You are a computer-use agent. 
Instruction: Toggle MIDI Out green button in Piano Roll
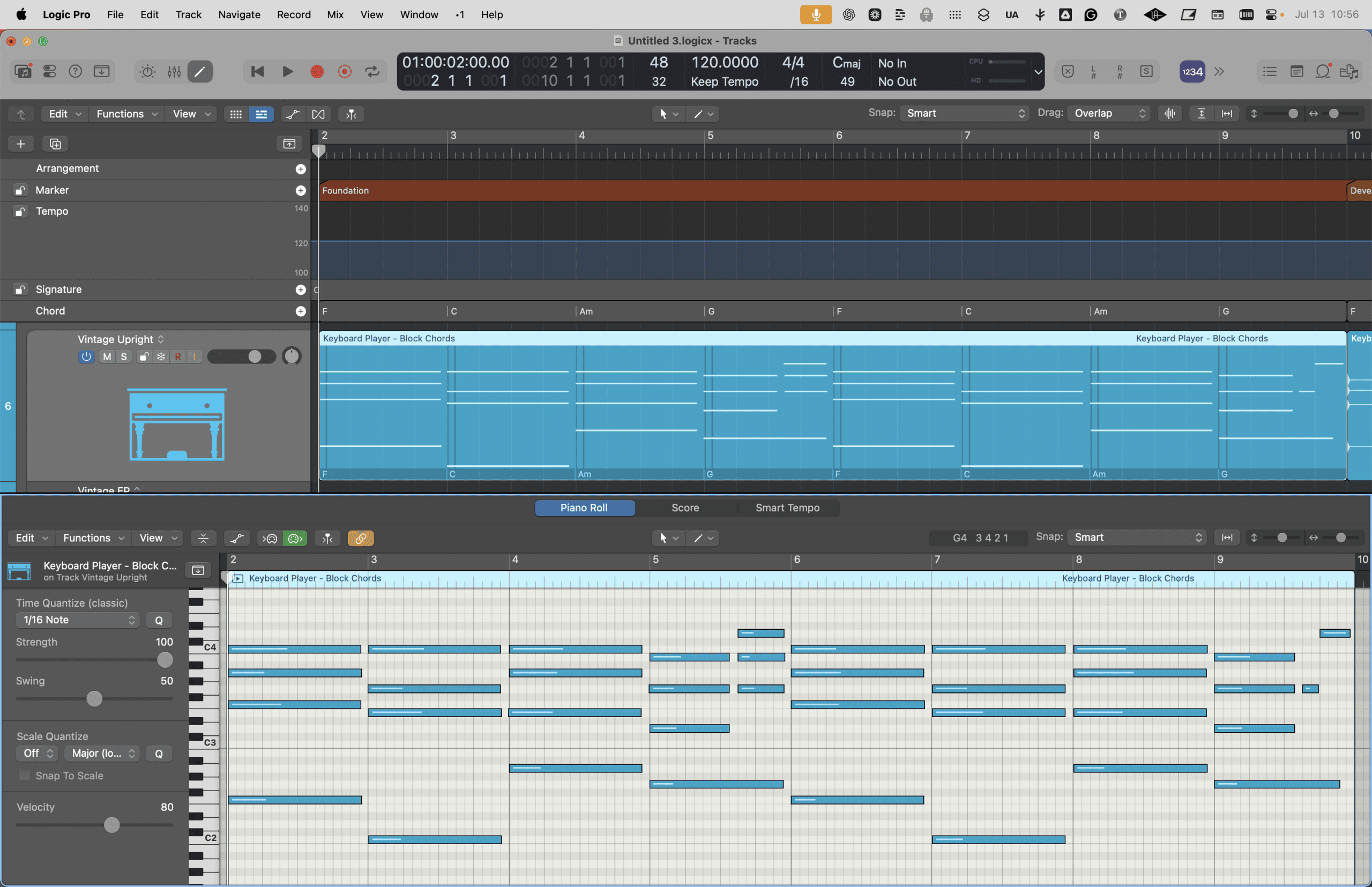(x=295, y=538)
